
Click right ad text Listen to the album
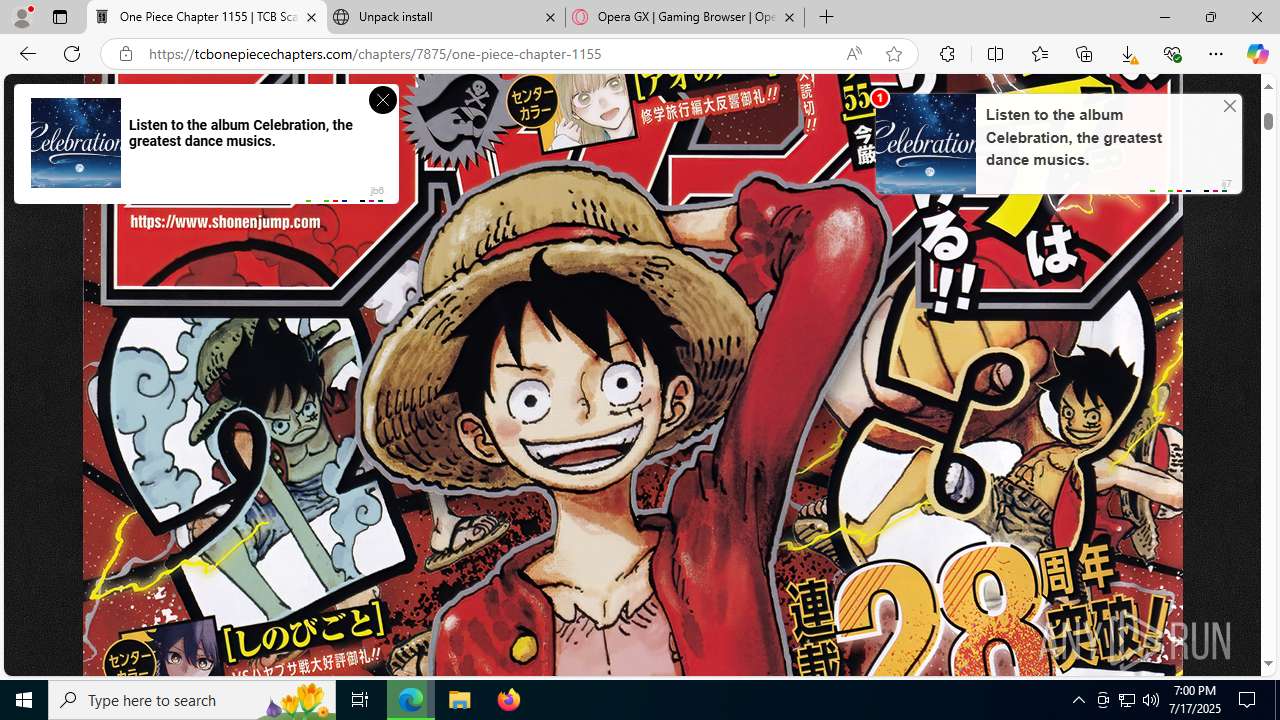pos(1073,137)
